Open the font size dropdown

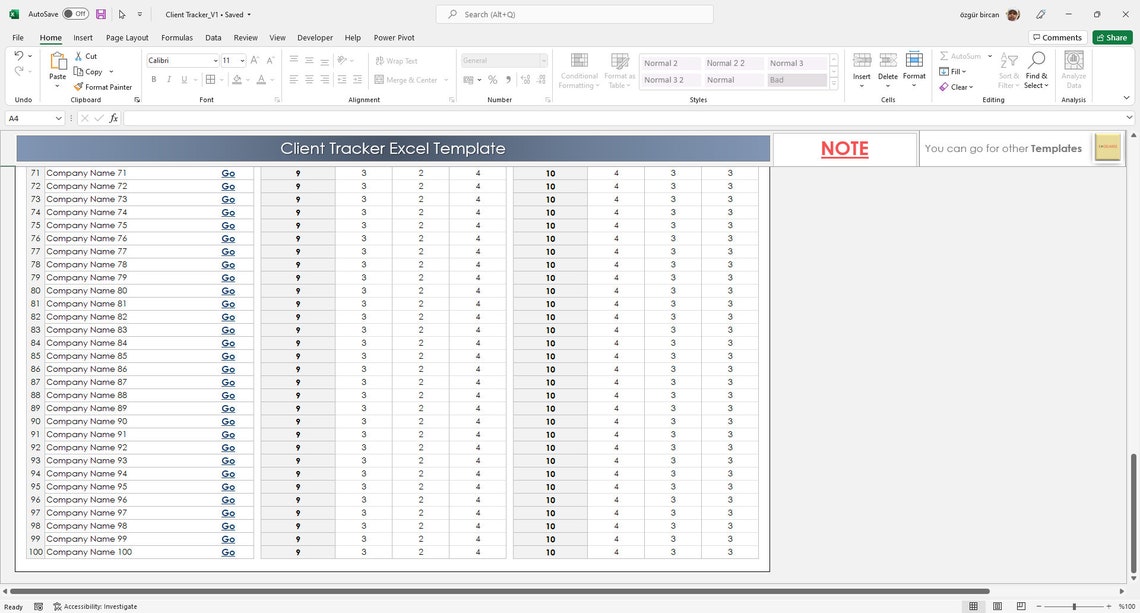pos(244,61)
